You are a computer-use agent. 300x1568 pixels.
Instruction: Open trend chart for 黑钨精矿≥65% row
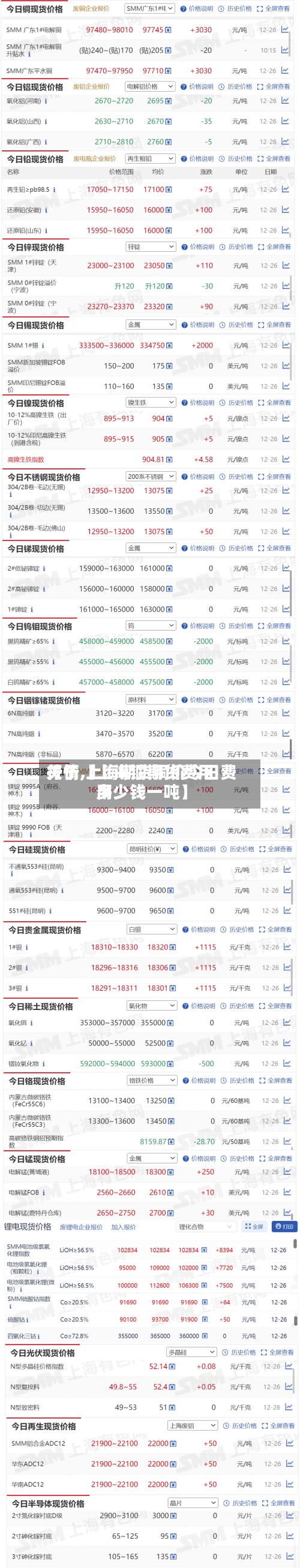(286, 641)
